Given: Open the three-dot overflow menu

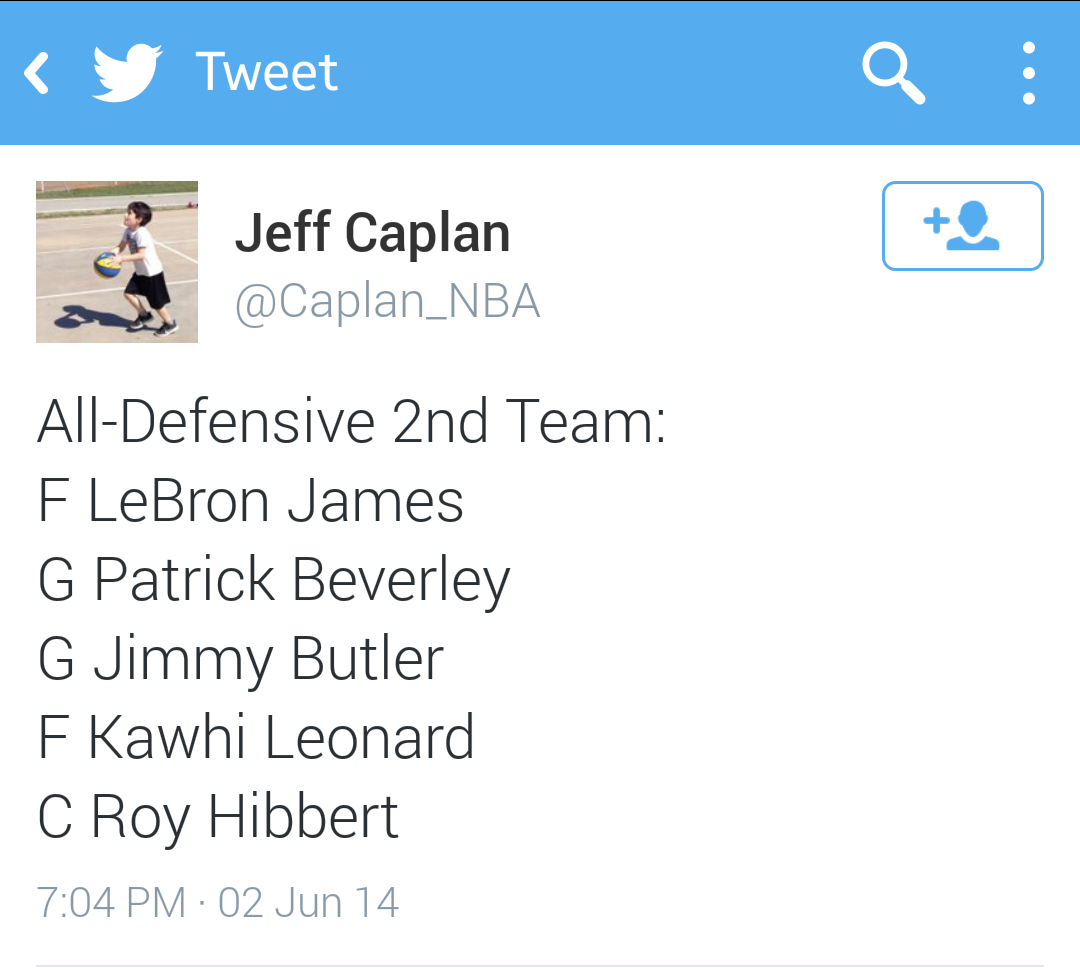Looking at the screenshot, I should coord(1028,73).
